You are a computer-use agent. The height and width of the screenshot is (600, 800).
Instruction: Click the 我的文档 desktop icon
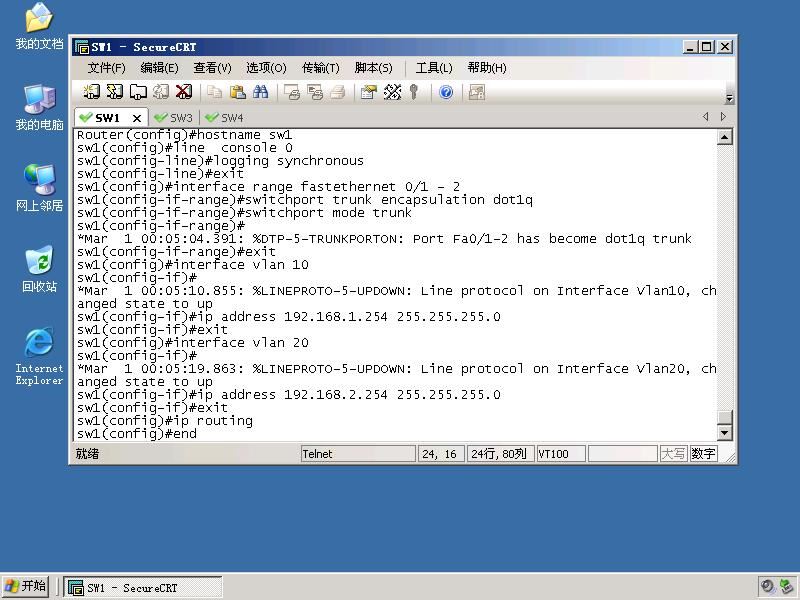(x=39, y=27)
